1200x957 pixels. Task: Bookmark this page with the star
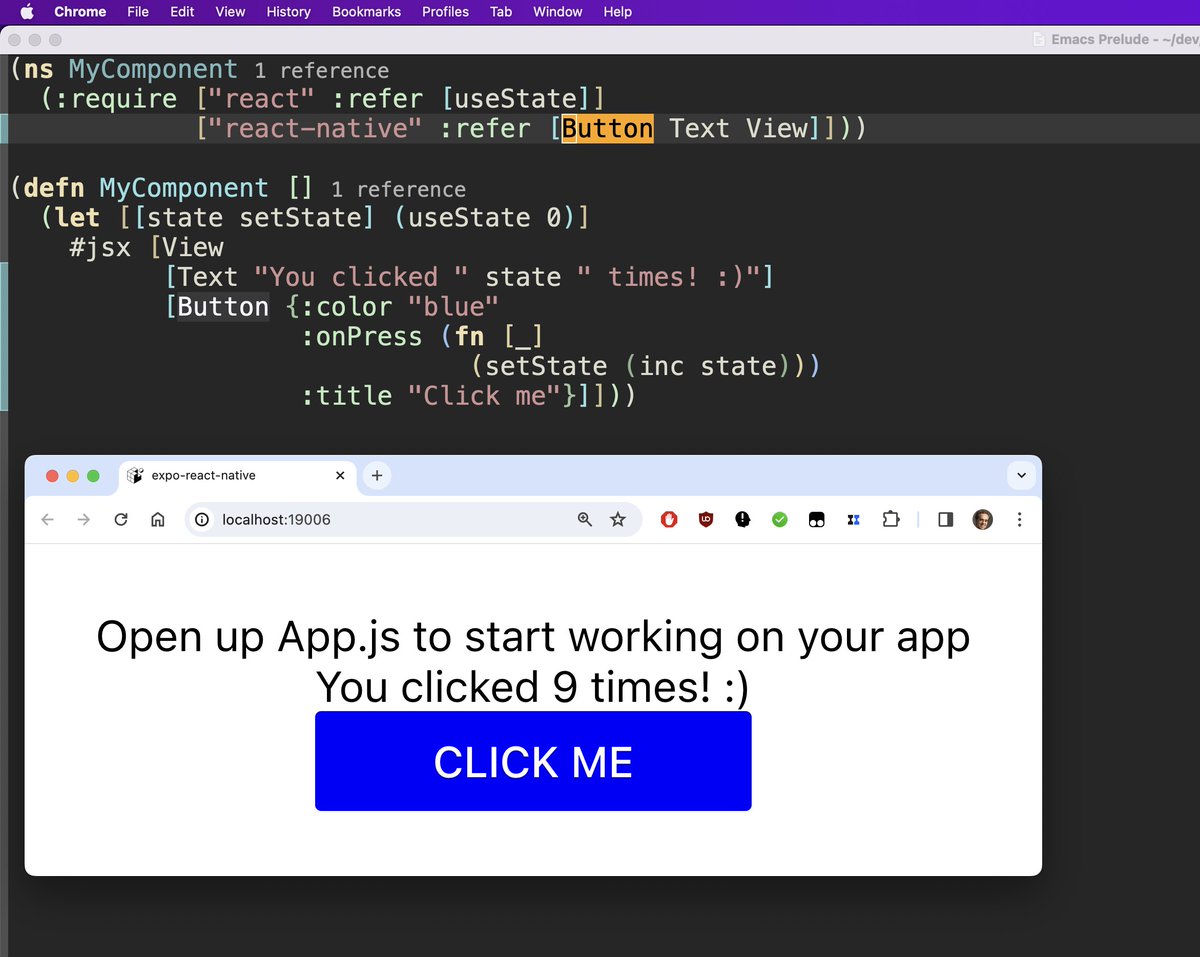click(618, 519)
